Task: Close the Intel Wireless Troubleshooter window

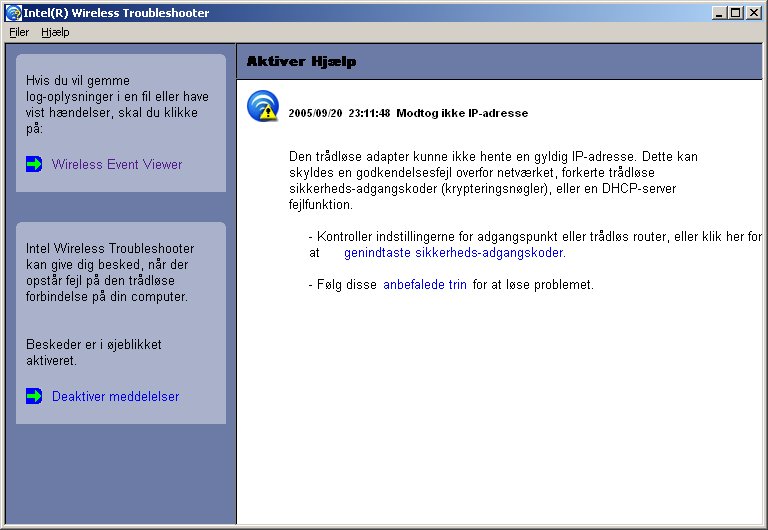Action: click(753, 13)
